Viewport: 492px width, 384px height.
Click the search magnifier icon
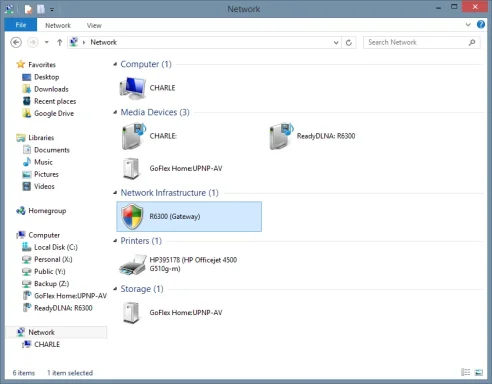(472, 42)
